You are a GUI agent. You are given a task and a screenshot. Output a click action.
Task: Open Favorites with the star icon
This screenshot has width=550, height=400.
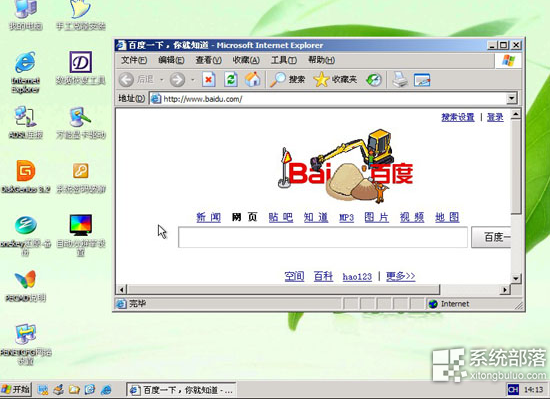335,80
